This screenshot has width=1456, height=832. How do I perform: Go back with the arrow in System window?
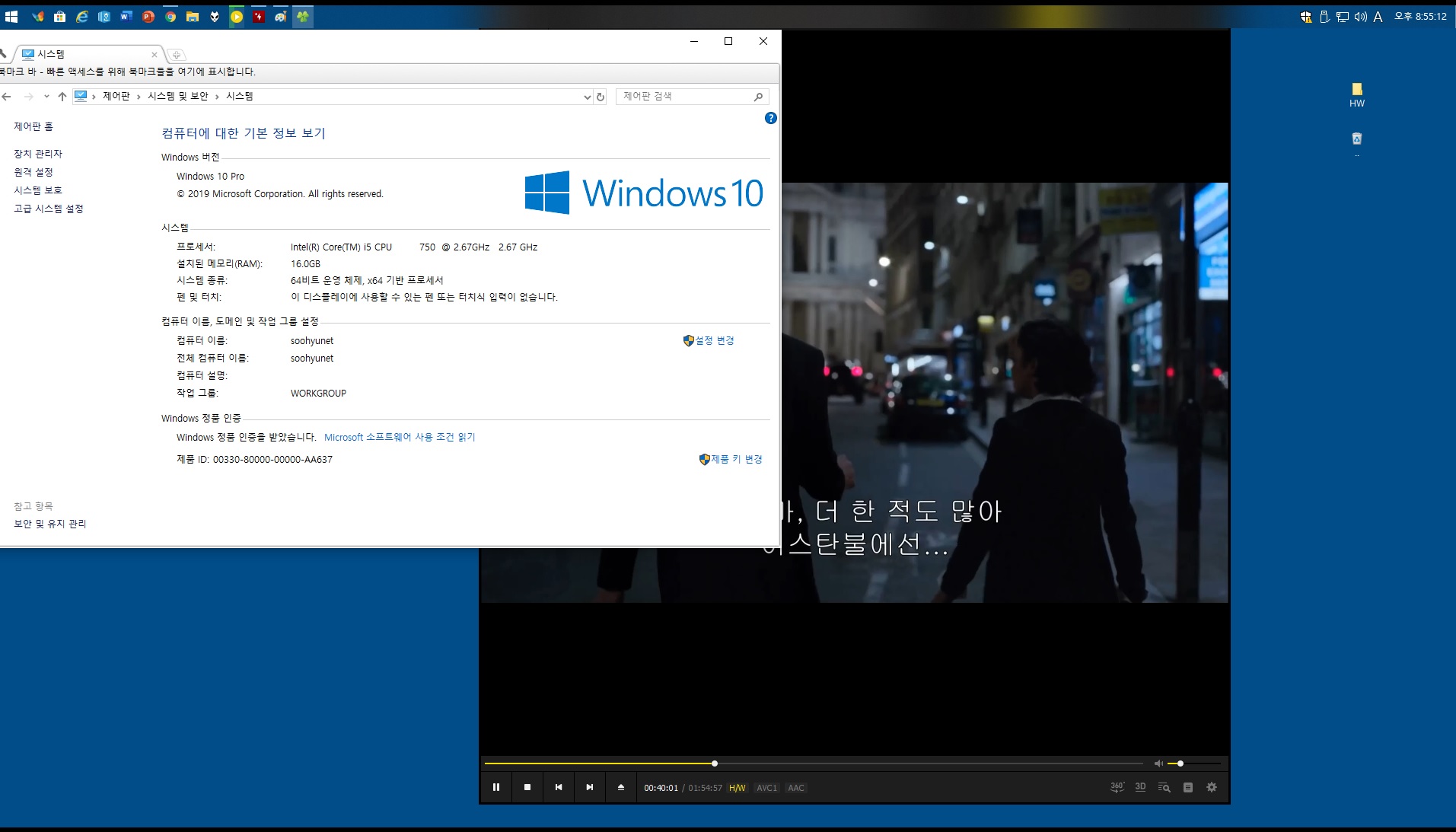(x=7, y=97)
